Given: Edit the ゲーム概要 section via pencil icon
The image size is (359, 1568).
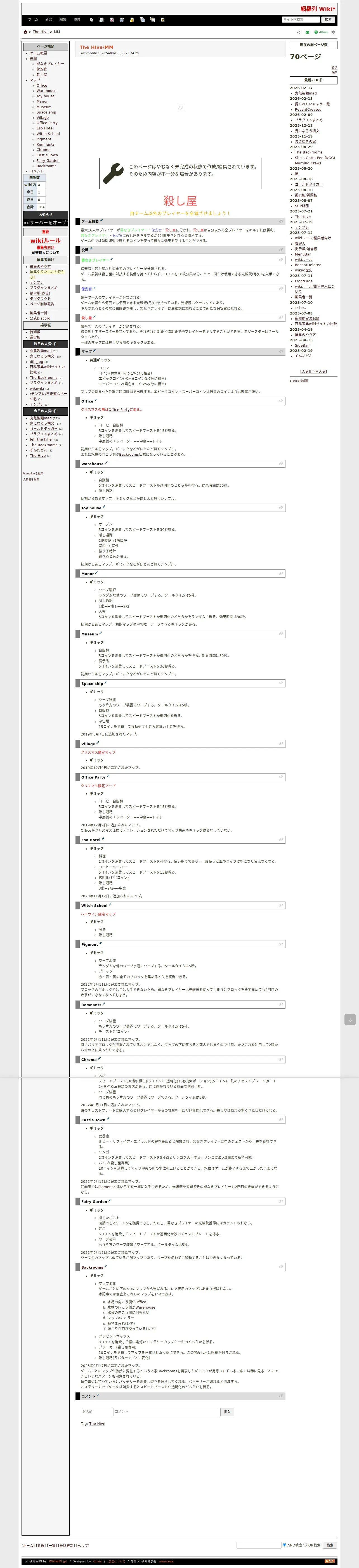Looking at the screenshot, I should click(x=101, y=220).
